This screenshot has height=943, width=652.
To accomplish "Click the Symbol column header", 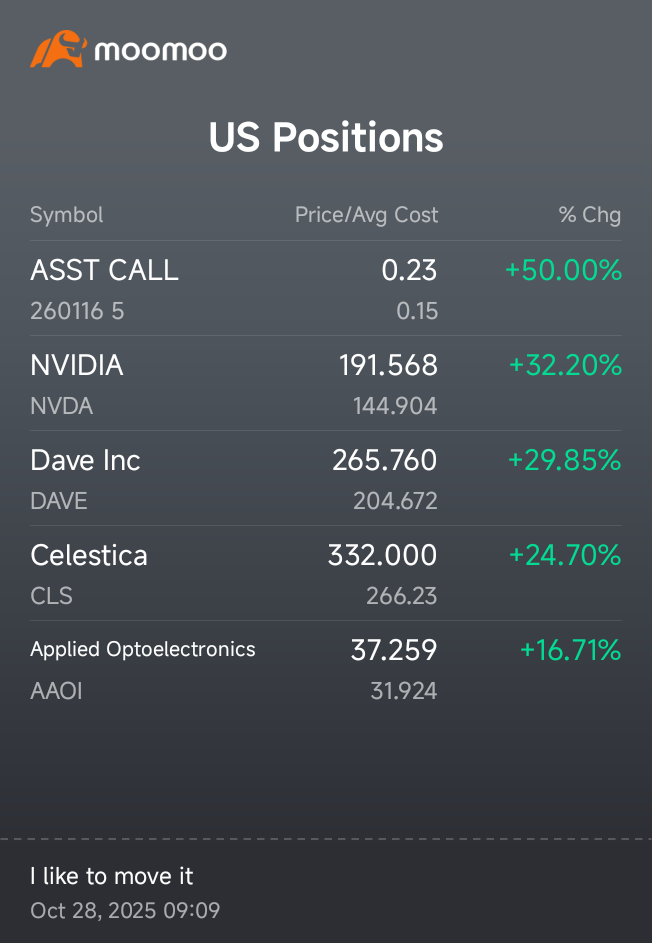I will [67, 215].
